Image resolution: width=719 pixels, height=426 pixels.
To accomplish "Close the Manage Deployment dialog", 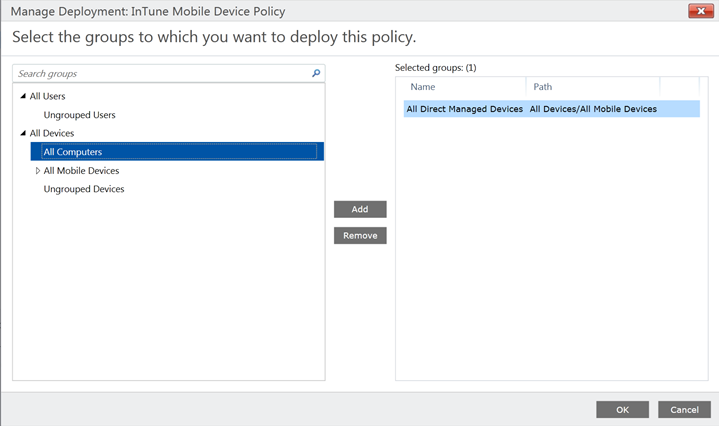I will click(701, 11).
